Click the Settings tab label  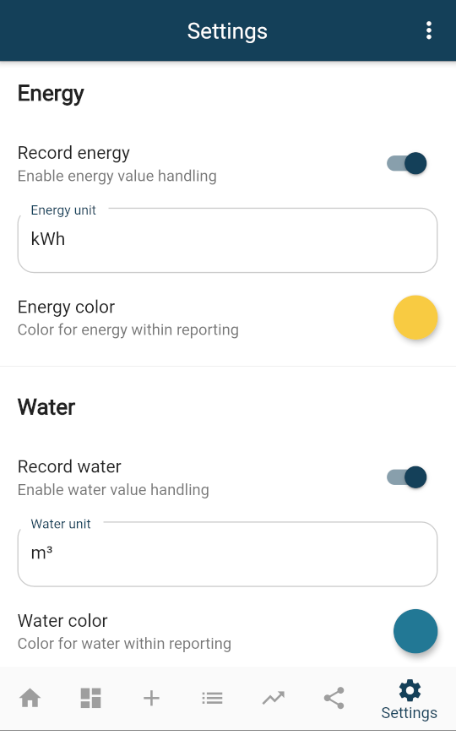tap(409, 713)
